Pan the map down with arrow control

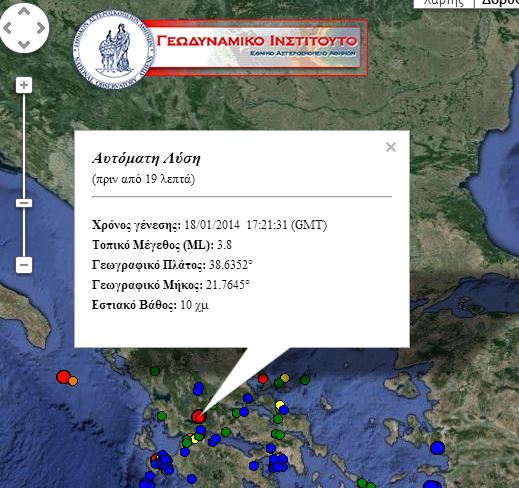[x=24, y=44]
